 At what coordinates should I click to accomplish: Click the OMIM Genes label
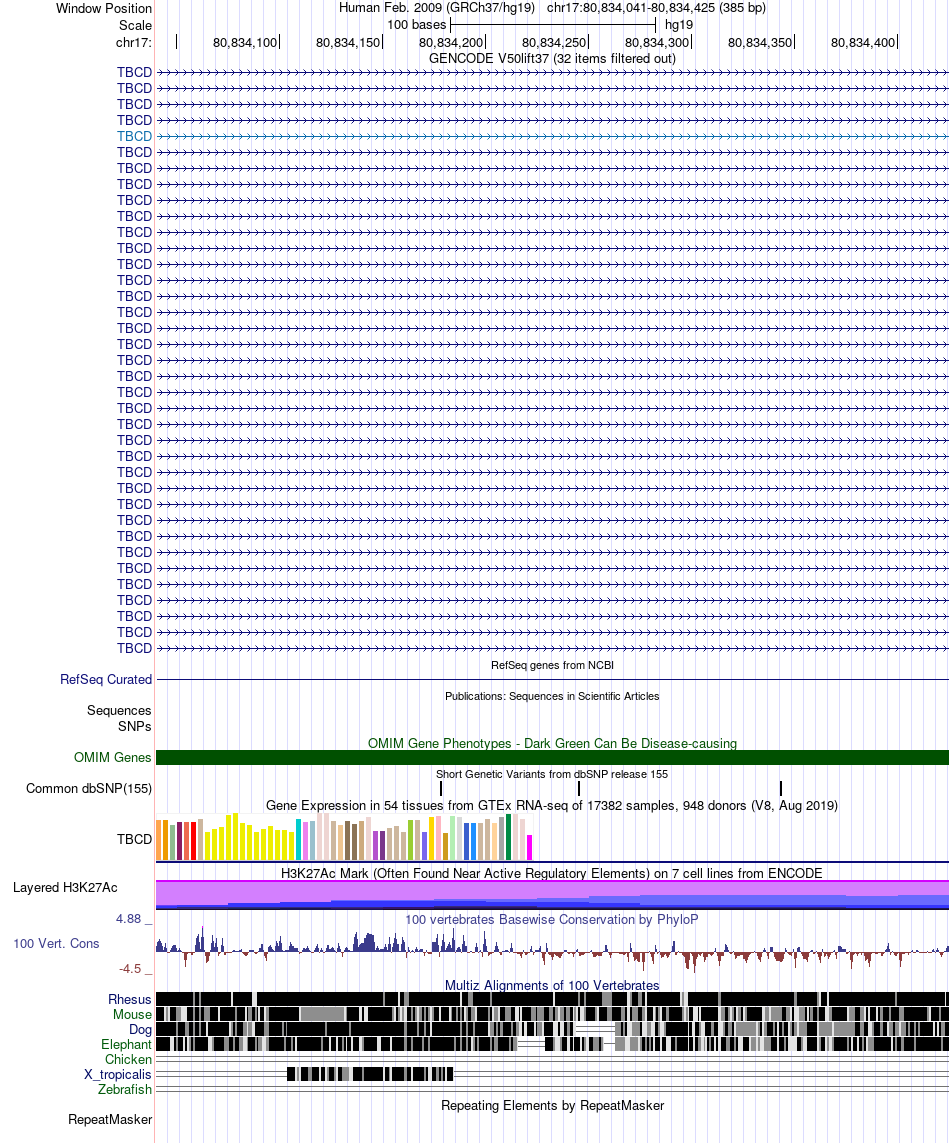112,757
